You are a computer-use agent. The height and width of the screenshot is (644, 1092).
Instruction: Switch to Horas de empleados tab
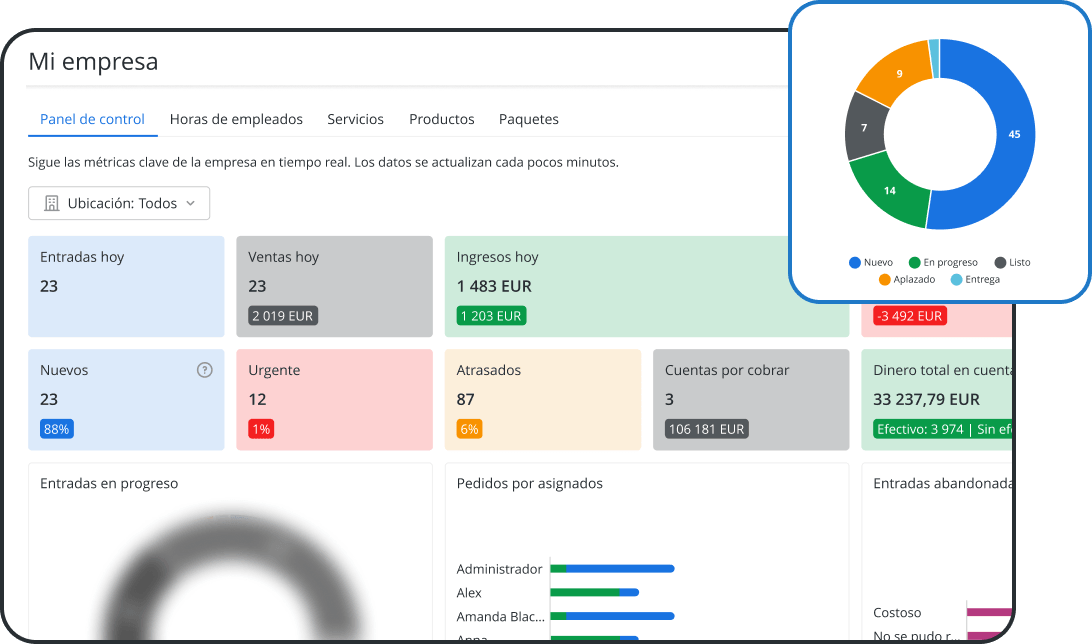[236, 119]
